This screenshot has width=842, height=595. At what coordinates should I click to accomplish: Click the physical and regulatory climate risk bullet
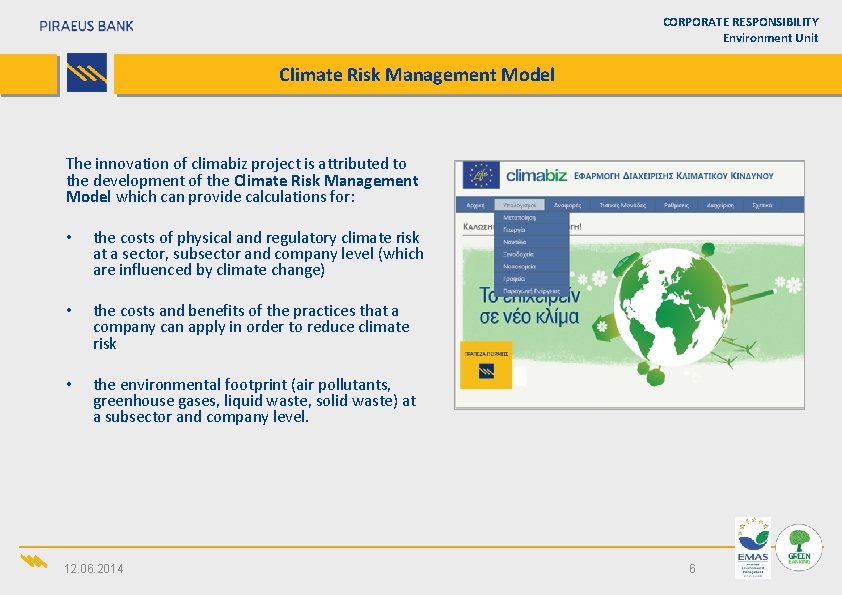(x=258, y=253)
